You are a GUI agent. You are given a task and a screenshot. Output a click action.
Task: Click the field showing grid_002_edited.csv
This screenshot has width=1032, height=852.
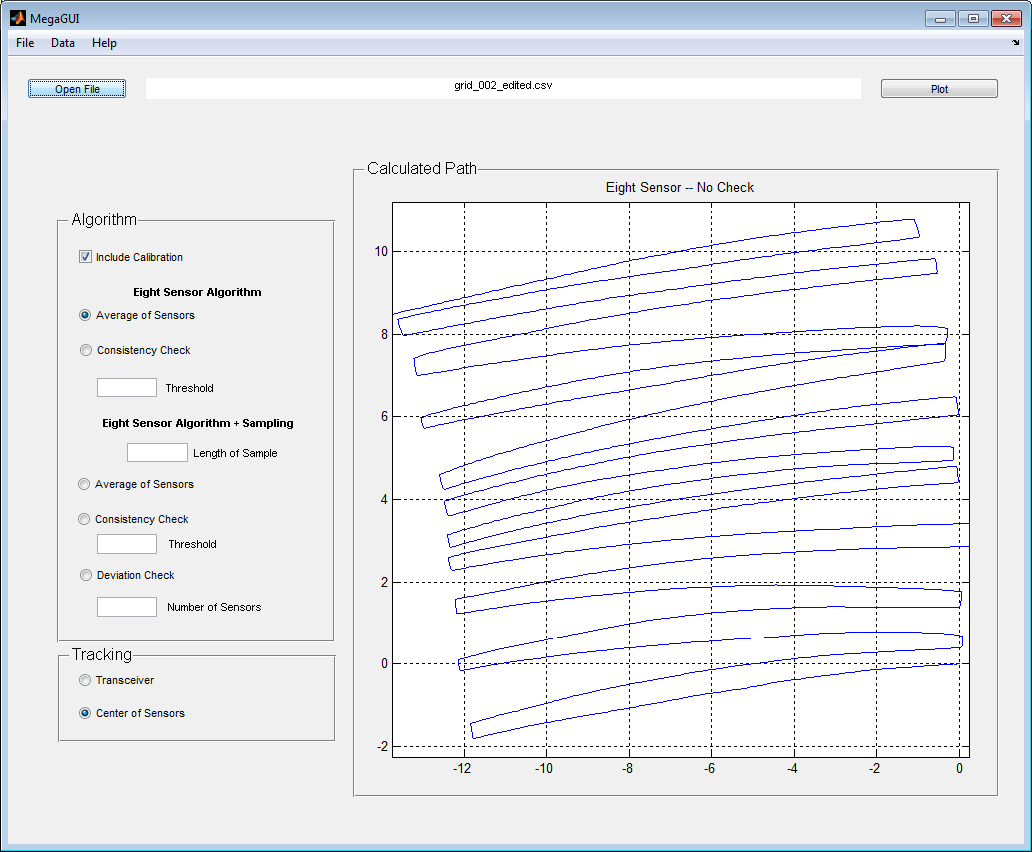click(x=503, y=88)
